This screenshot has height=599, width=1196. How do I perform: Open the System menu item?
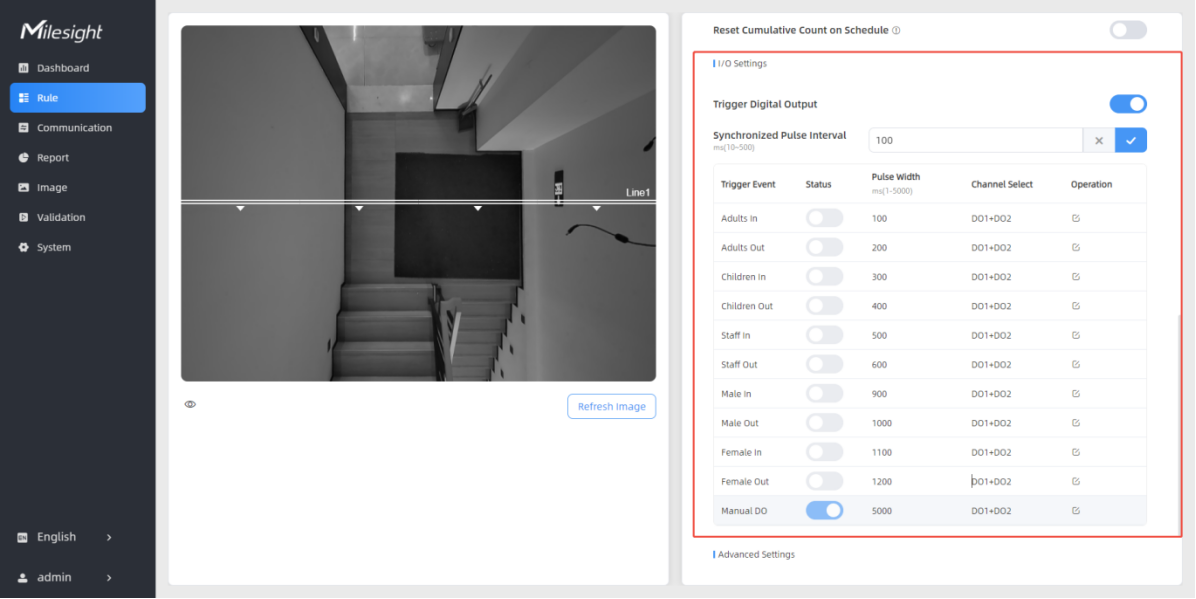coord(54,247)
